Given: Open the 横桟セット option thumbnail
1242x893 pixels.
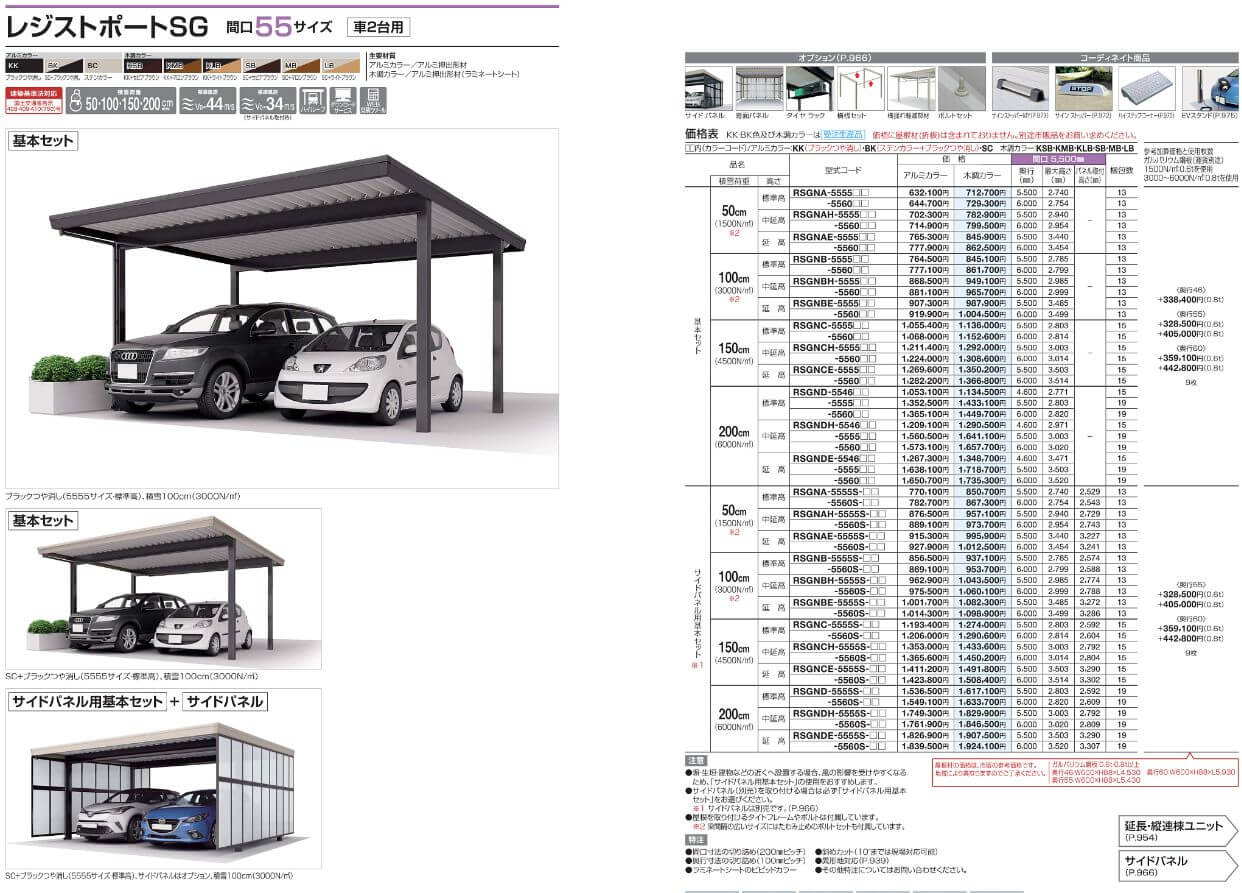Looking at the screenshot, I should [861, 88].
